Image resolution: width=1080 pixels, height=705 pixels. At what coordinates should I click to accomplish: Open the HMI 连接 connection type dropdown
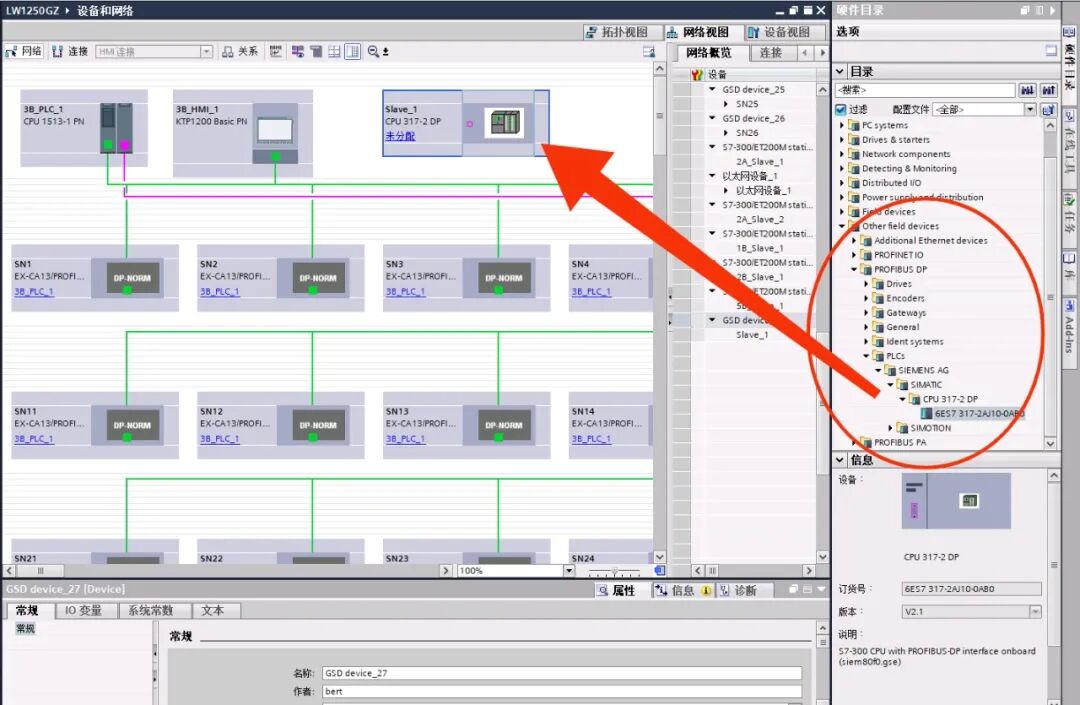point(206,52)
